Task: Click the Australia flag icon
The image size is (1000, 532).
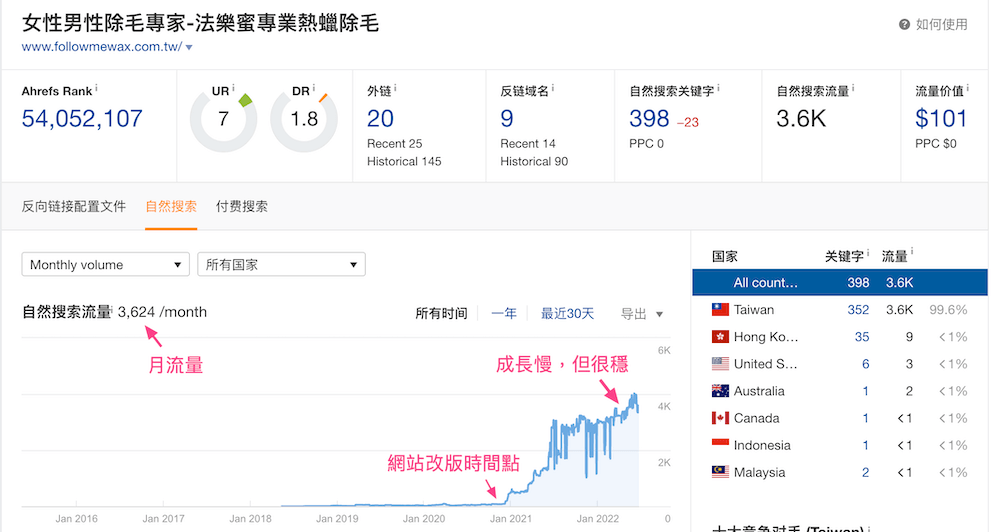Action: click(720, 391)
